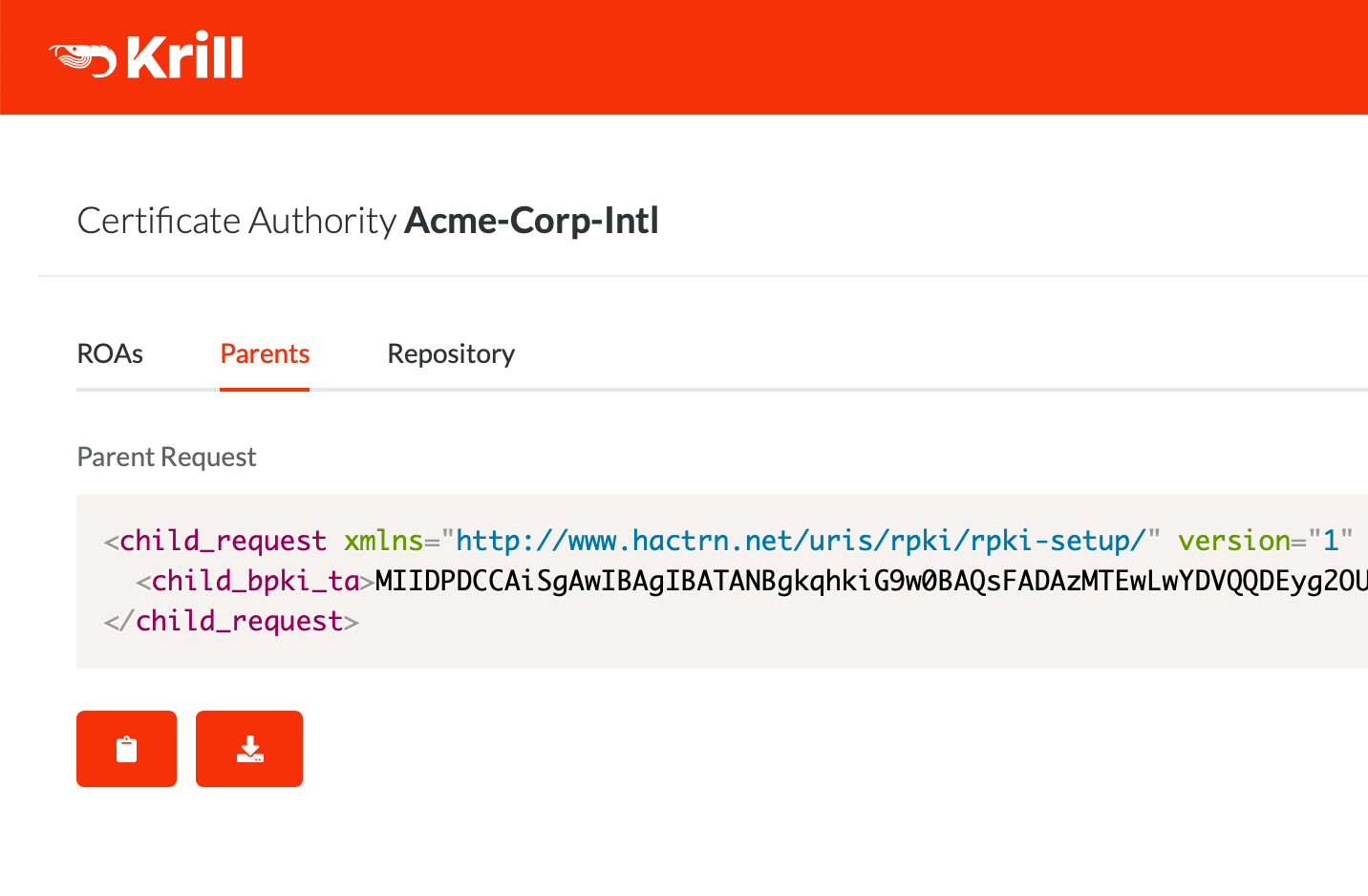Click the hactrn.net rpki-setup URL string
Screen dimensions: 1368x896
pos(801,541)
